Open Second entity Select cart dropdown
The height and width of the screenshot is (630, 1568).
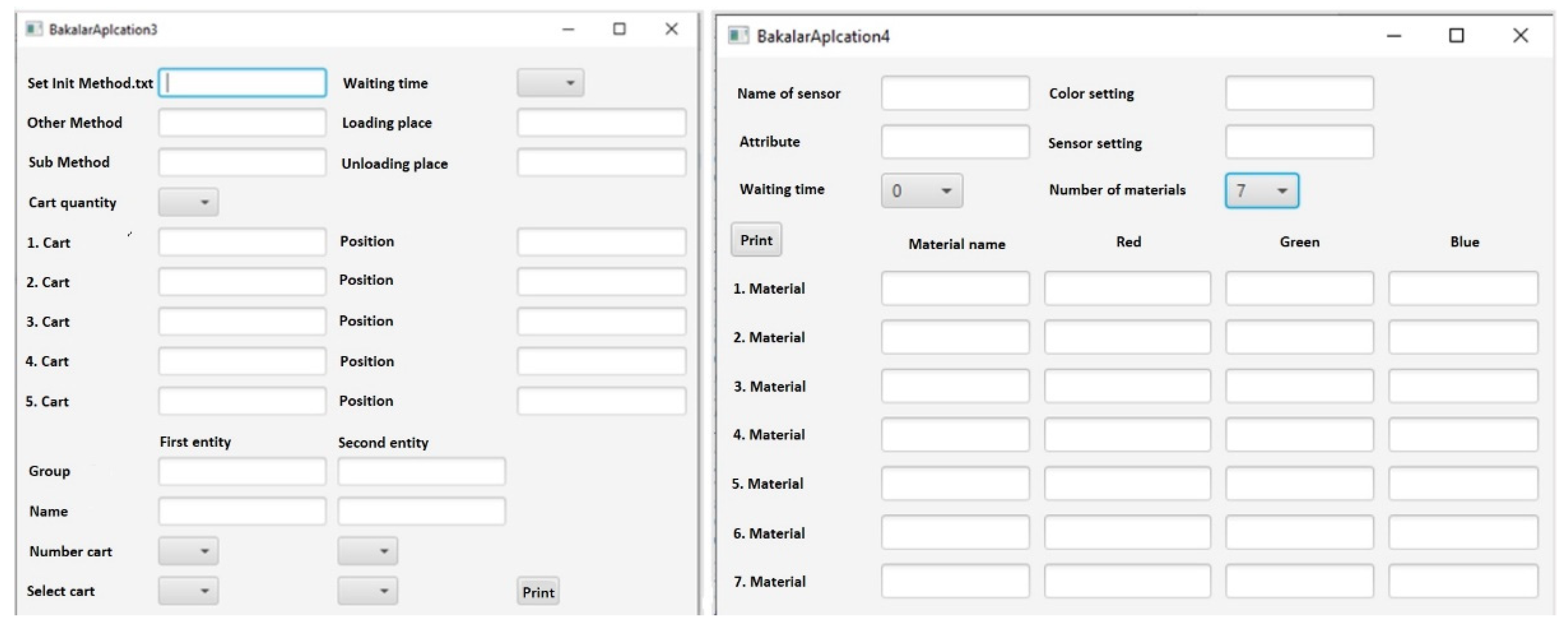(x=367, y=590)
